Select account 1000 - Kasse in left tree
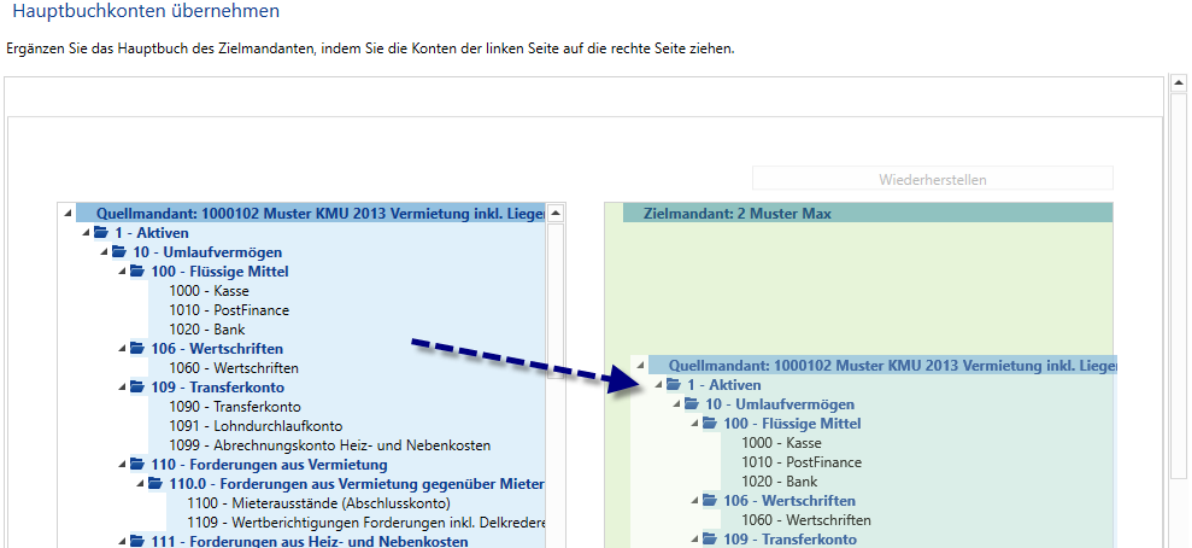 tap(209, 291)
